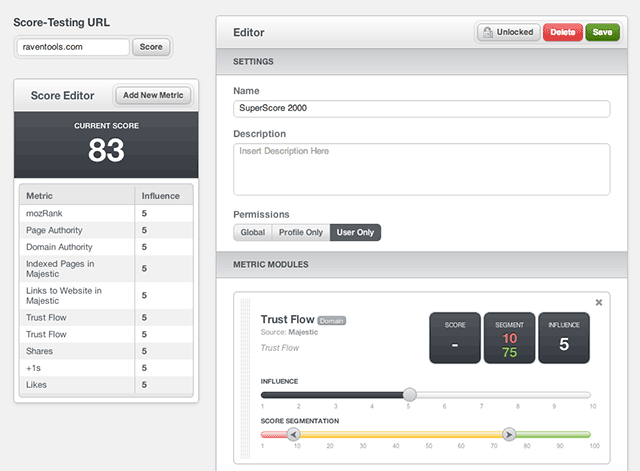Click the red segment of segmentation bar
This screenshot has width=640, height=471.
274,435
